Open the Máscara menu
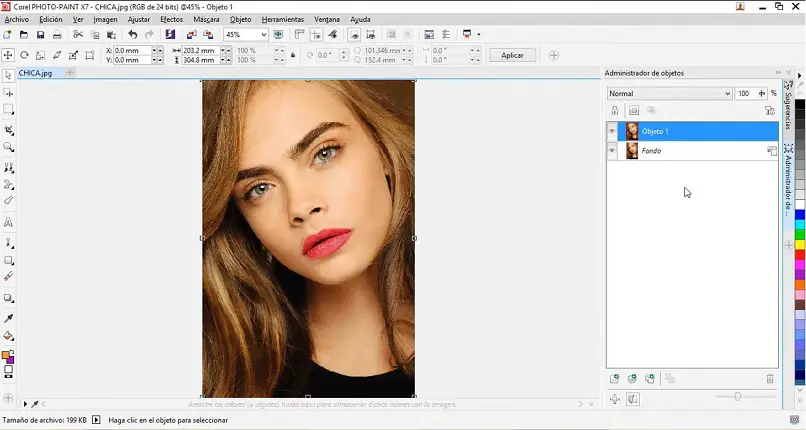 point(206,20)
